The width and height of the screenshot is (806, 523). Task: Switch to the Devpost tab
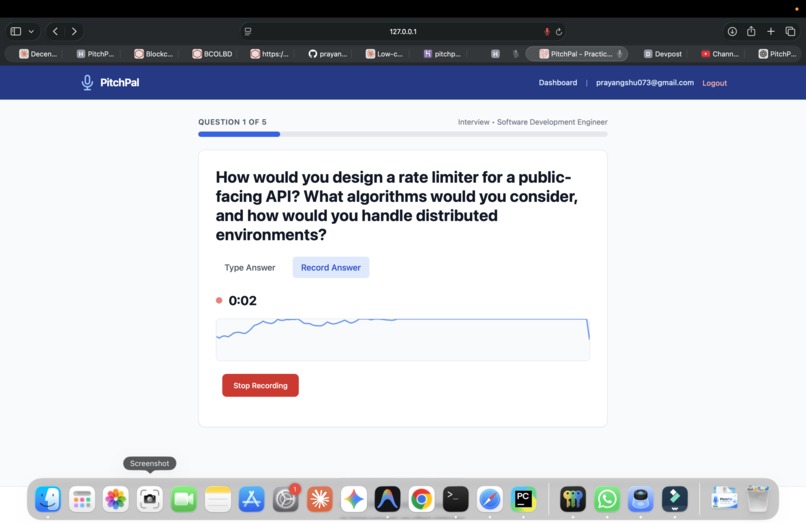pyautogui.click(x=663, y=53)
